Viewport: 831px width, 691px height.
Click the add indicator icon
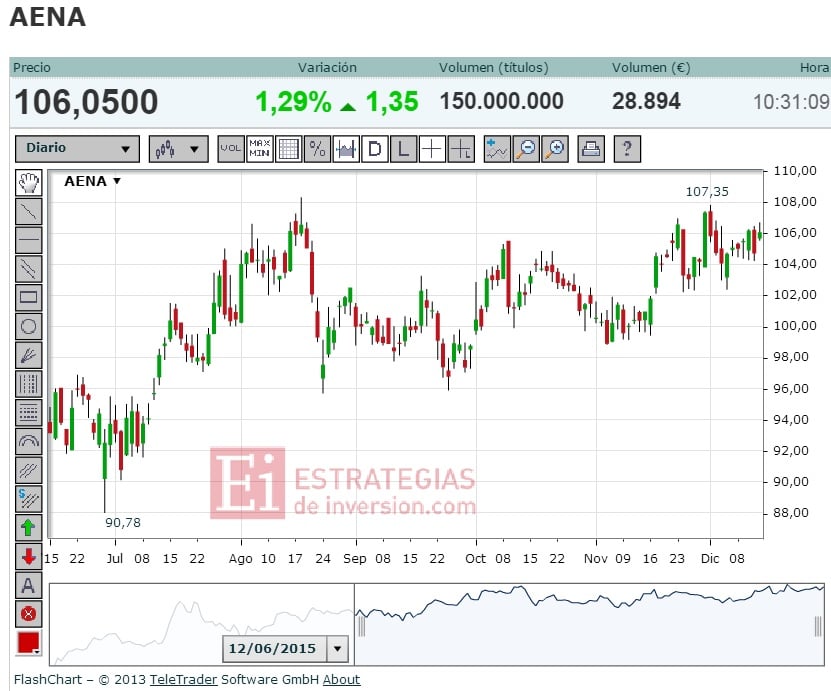pyautogui.click(x=497, y=149)
